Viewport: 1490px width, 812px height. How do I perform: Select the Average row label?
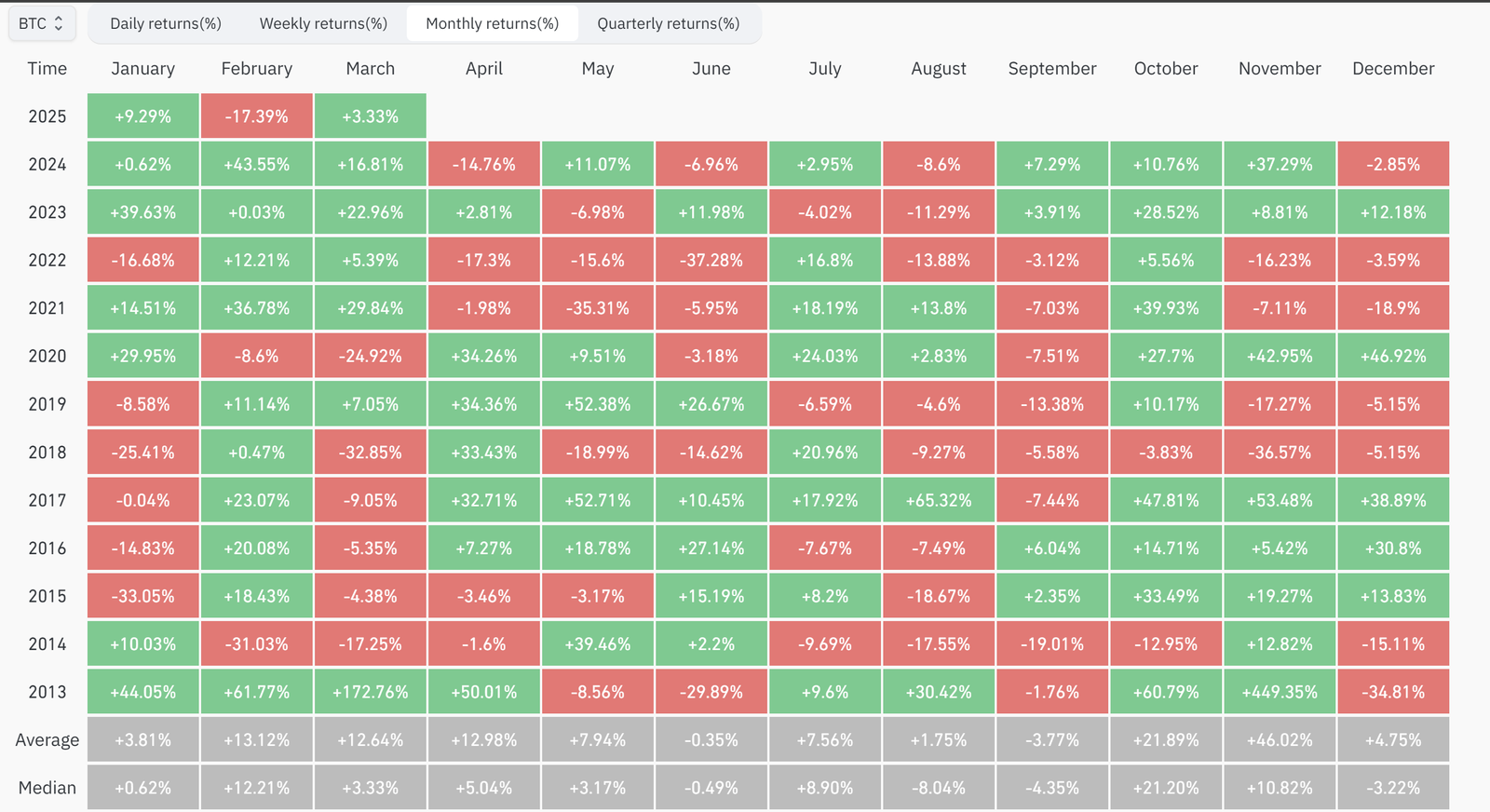(x=46, y=739)
